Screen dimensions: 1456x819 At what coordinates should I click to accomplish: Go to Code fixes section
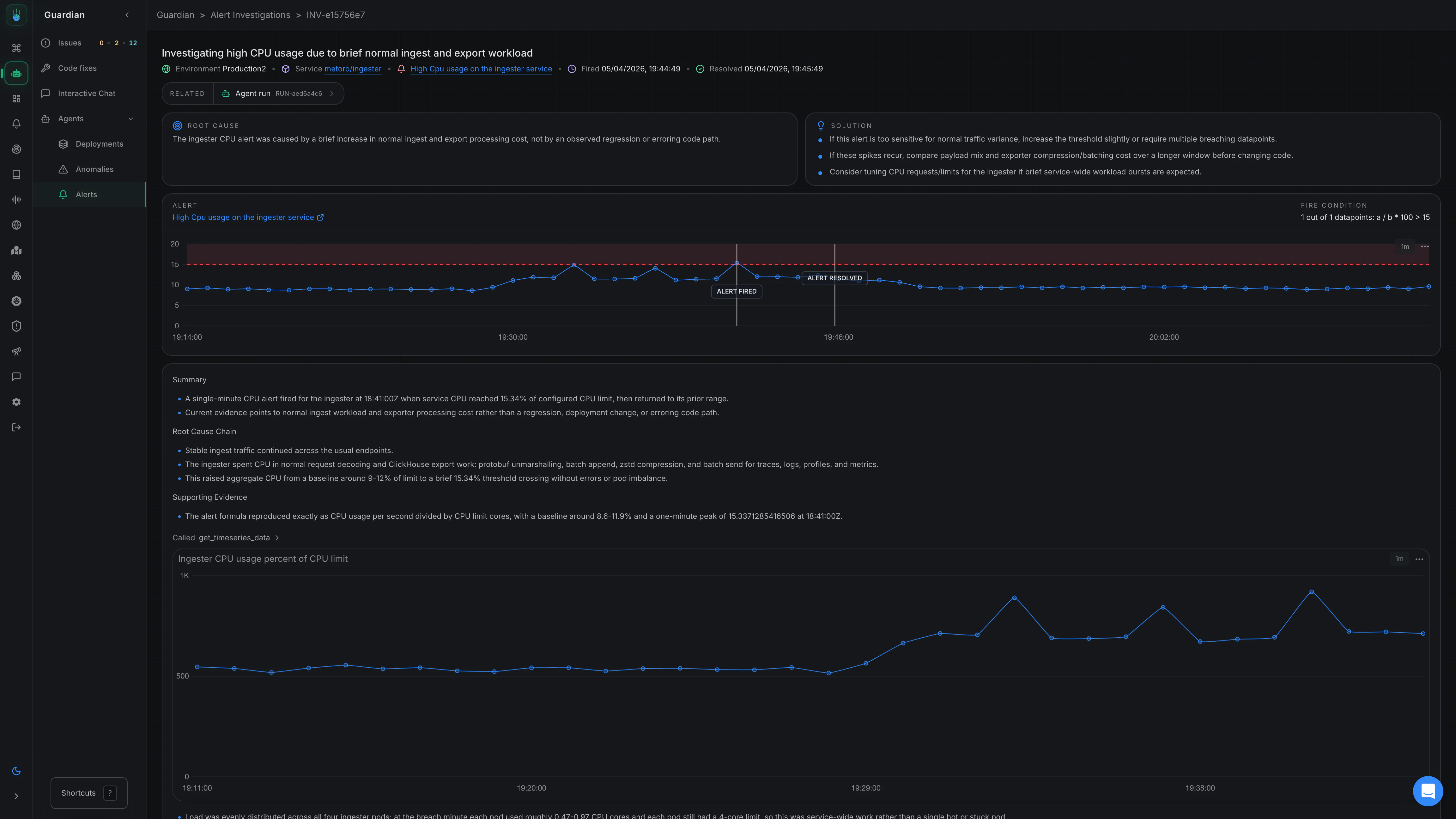click(x=77, y=68)
